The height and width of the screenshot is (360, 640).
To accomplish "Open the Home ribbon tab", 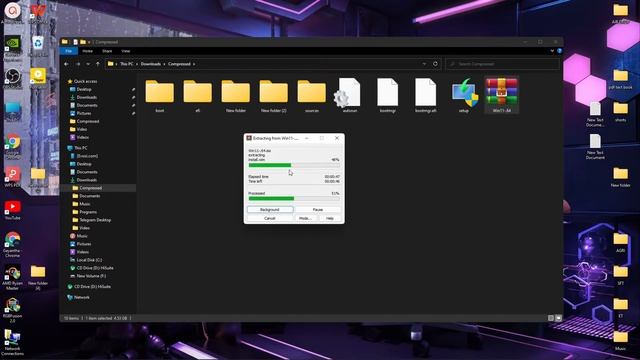I will point(87,51).
